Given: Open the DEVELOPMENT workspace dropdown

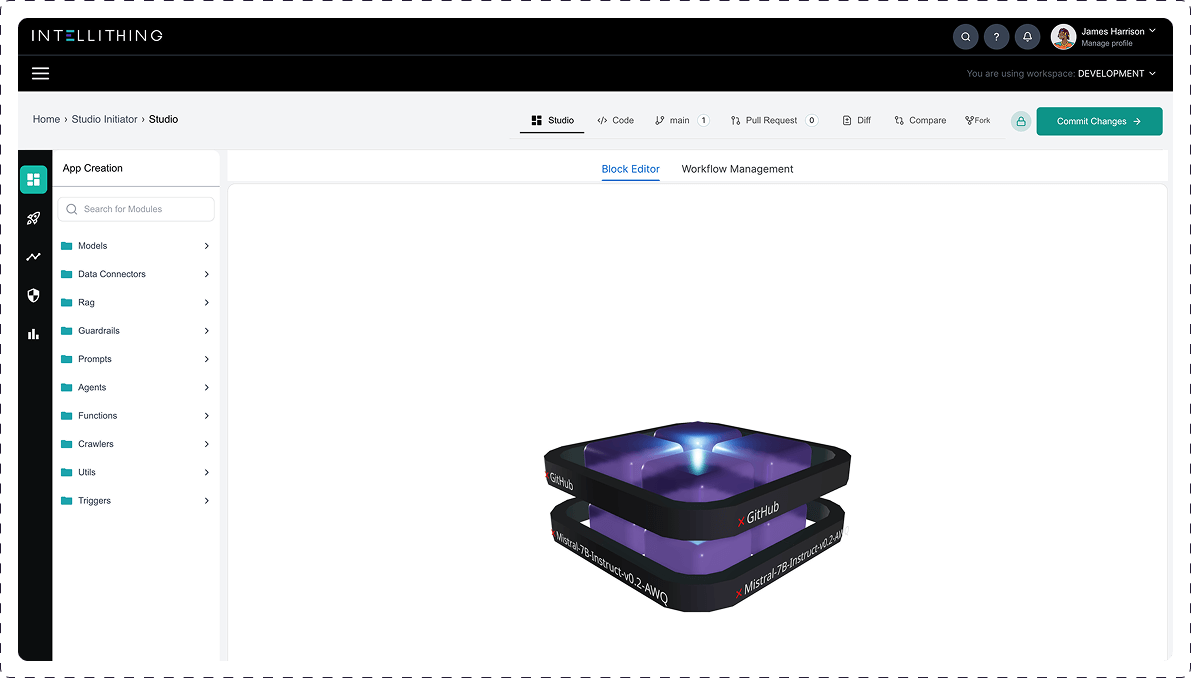Looking at the screenshot, I should click(1116, 74).
